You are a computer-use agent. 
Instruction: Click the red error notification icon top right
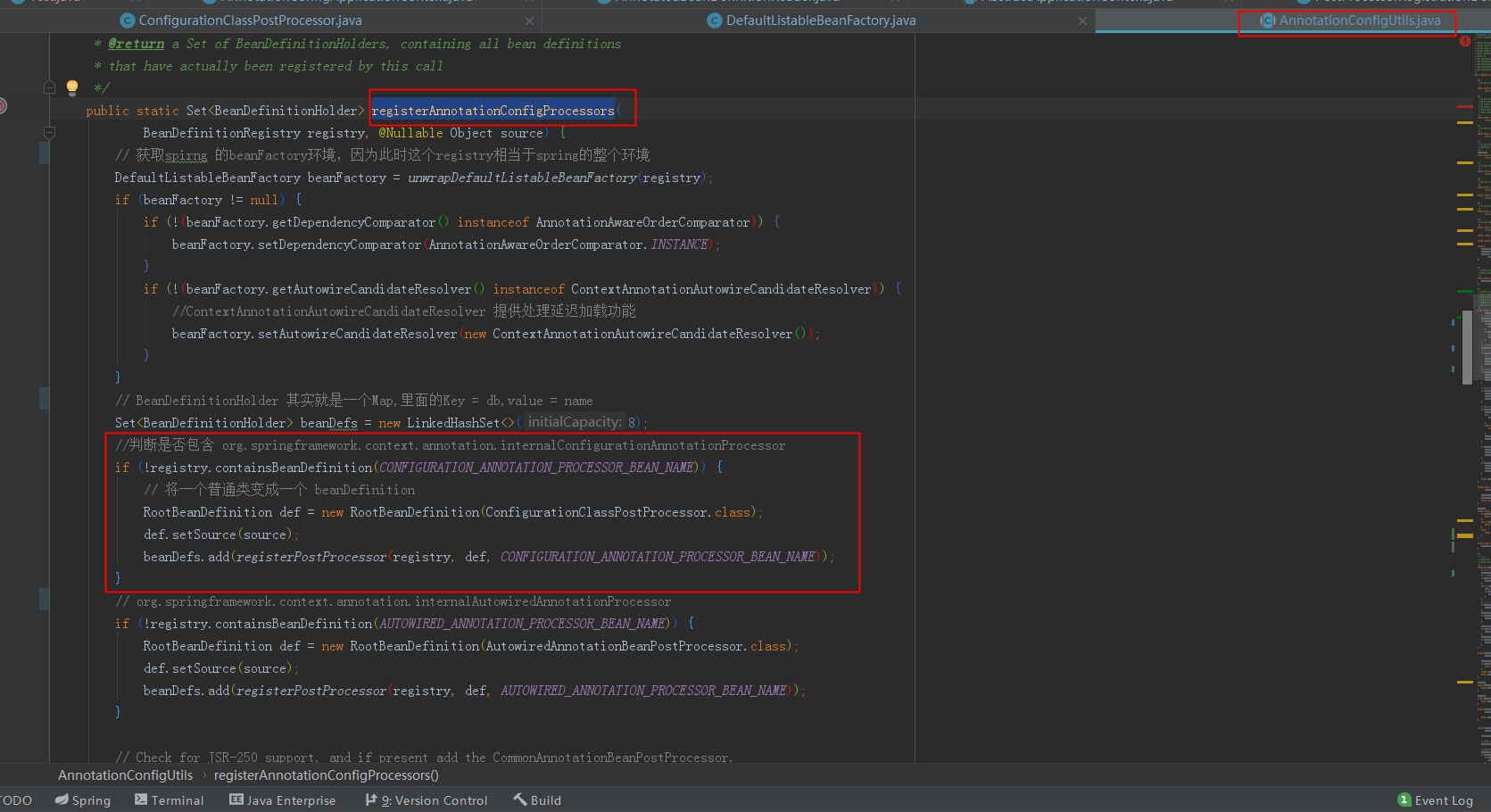click(1464, 40)
